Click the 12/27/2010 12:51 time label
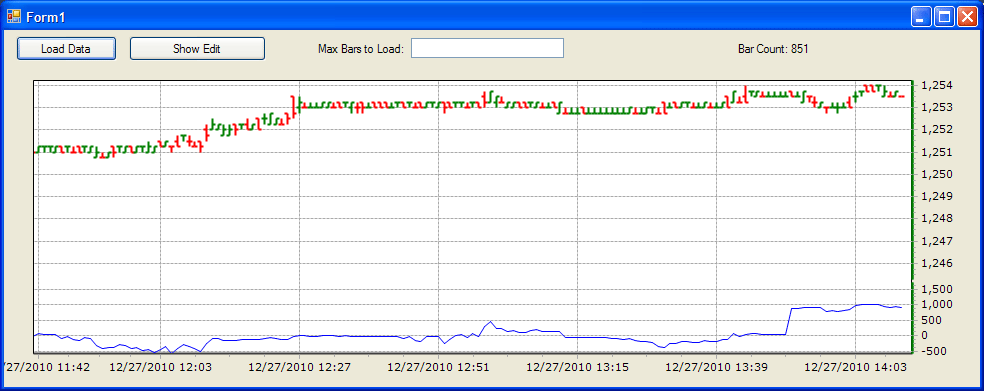The height and width of the screenshot is (391, 984). point(438,368)
